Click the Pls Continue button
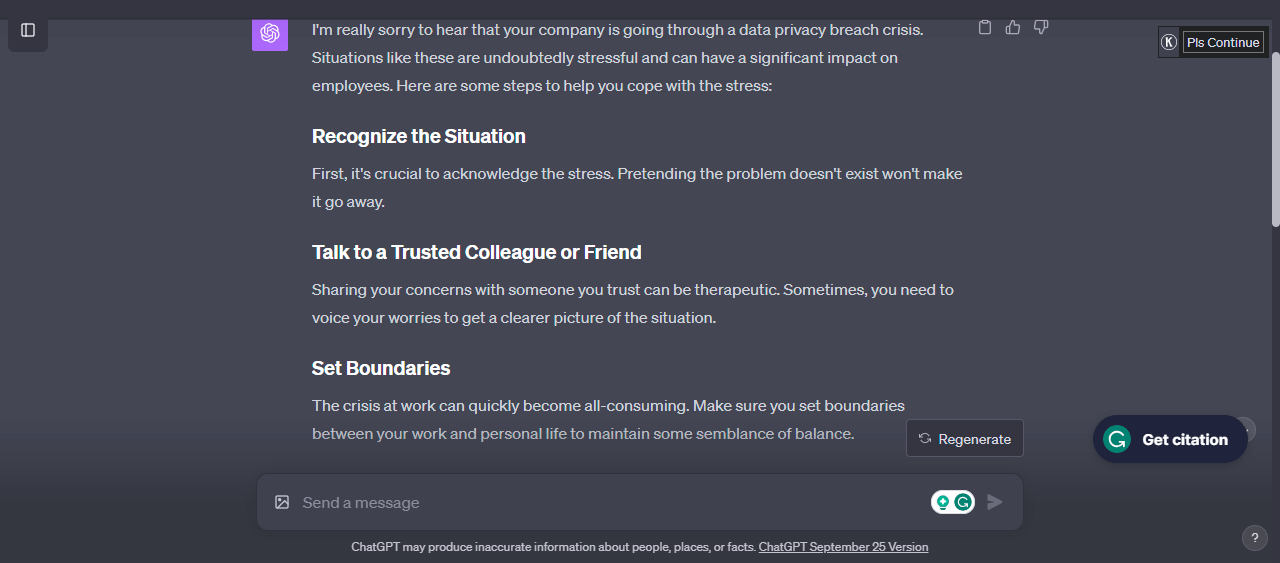This screenshot has width=1280, height=563. coord(1223,42)
